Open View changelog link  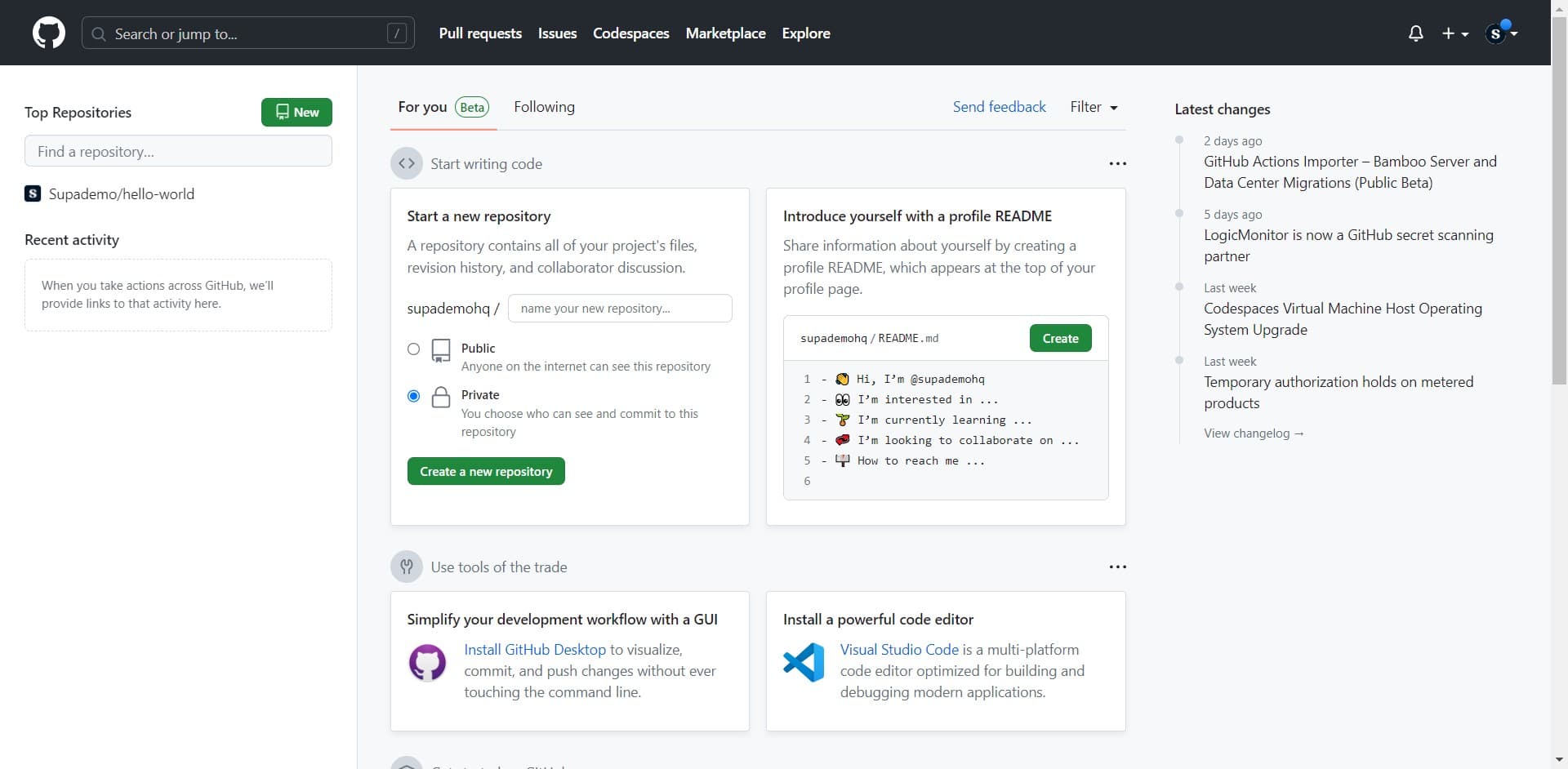(1254, 433)
